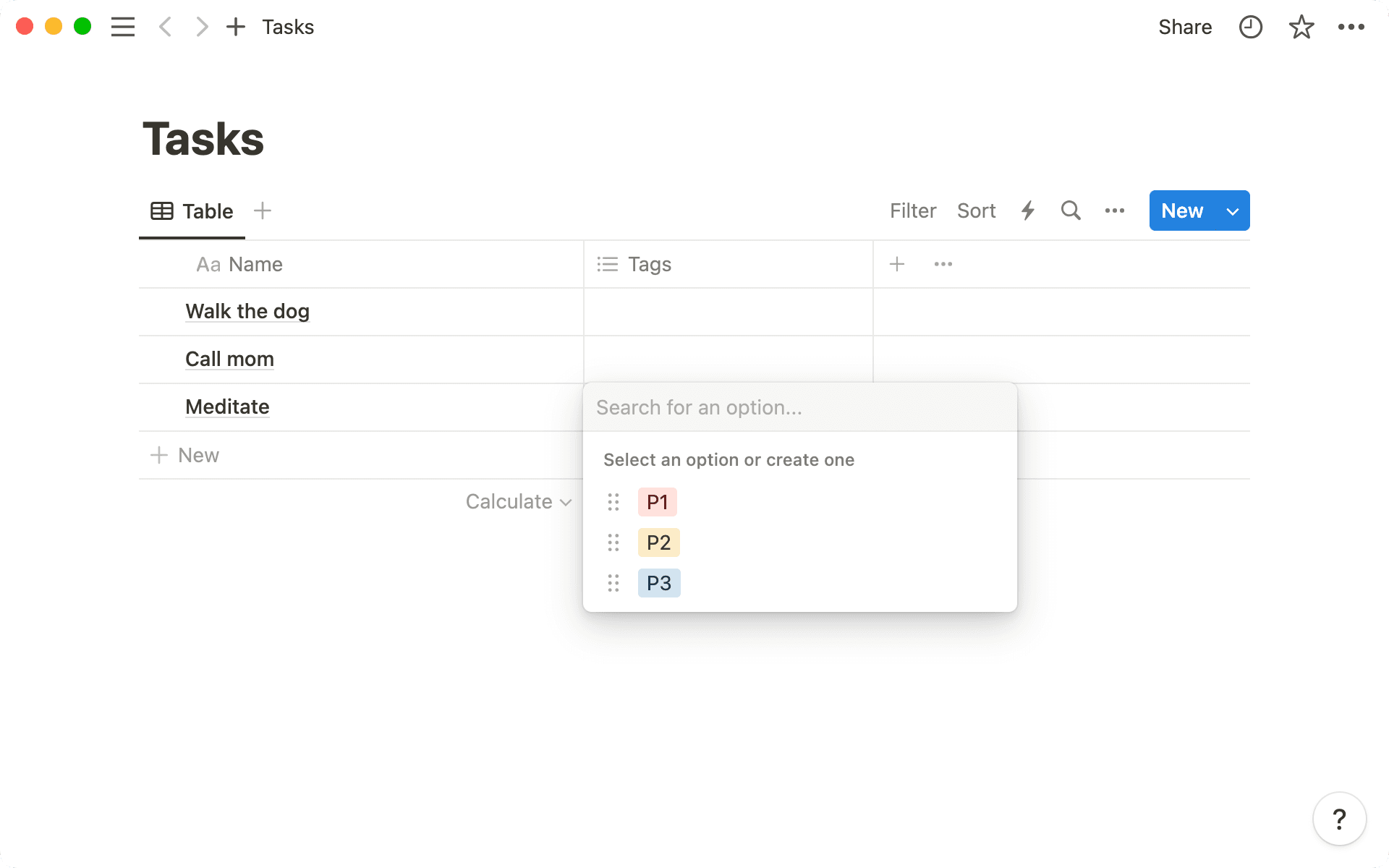This screenshot has height=868, width=1389.
Task: Add a new view beside the Table tab
Action: click(x=263, y=210)
